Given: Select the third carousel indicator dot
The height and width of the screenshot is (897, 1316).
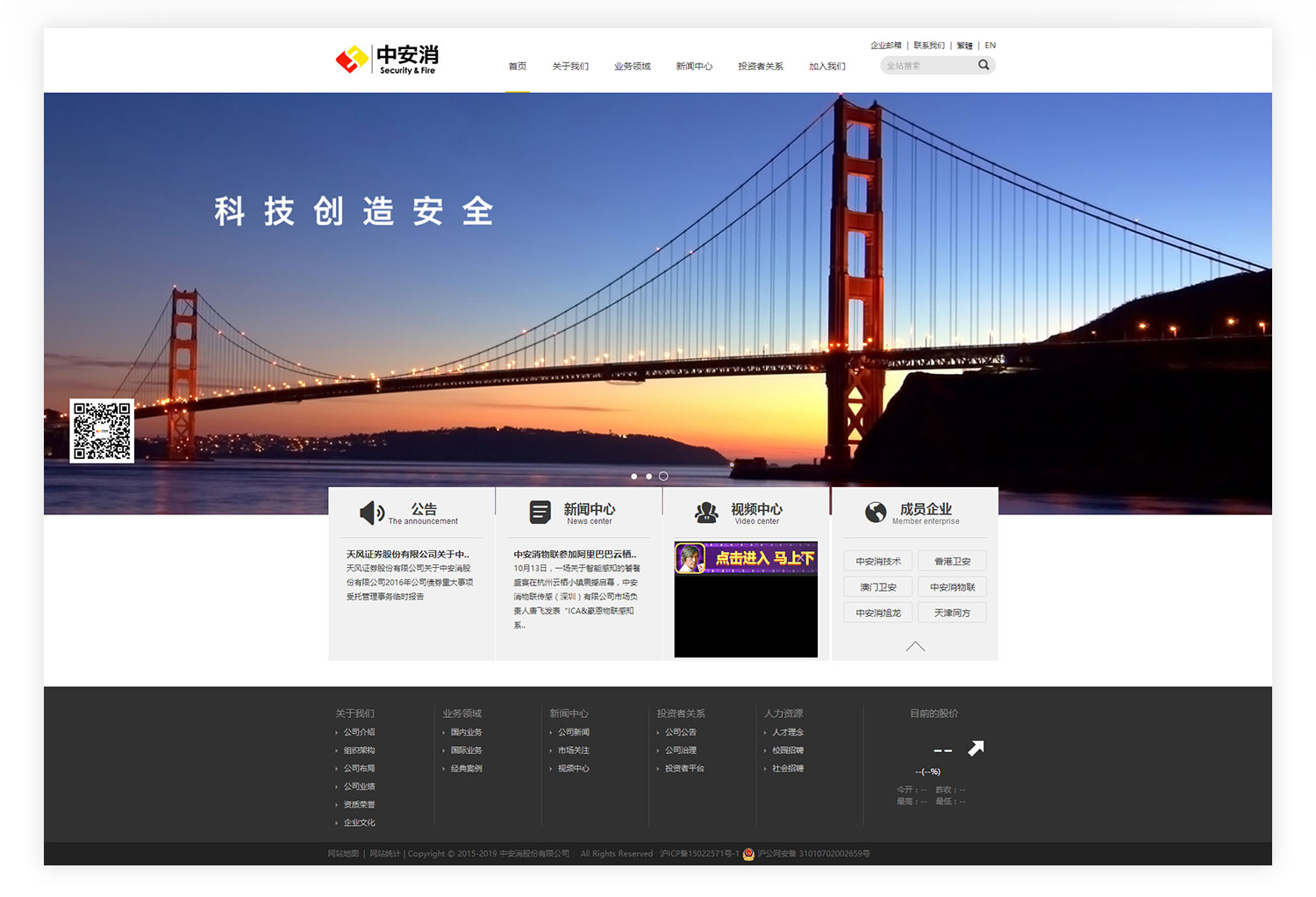Looking at the screenshot, I should (x=662, y=476).
